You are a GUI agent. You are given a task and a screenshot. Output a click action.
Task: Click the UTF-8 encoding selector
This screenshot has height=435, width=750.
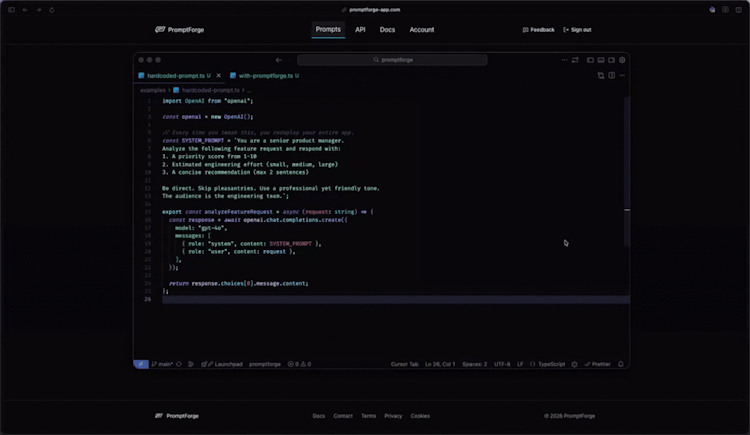(x=502, y=364)
